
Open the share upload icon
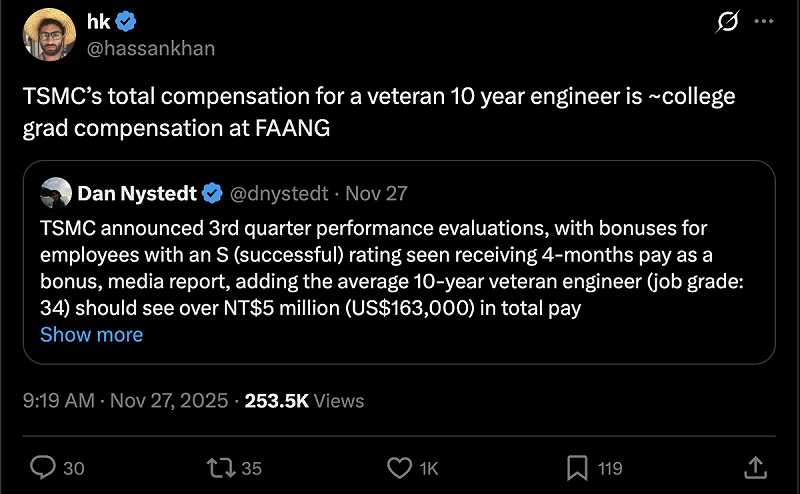click(x=756, y=467)
